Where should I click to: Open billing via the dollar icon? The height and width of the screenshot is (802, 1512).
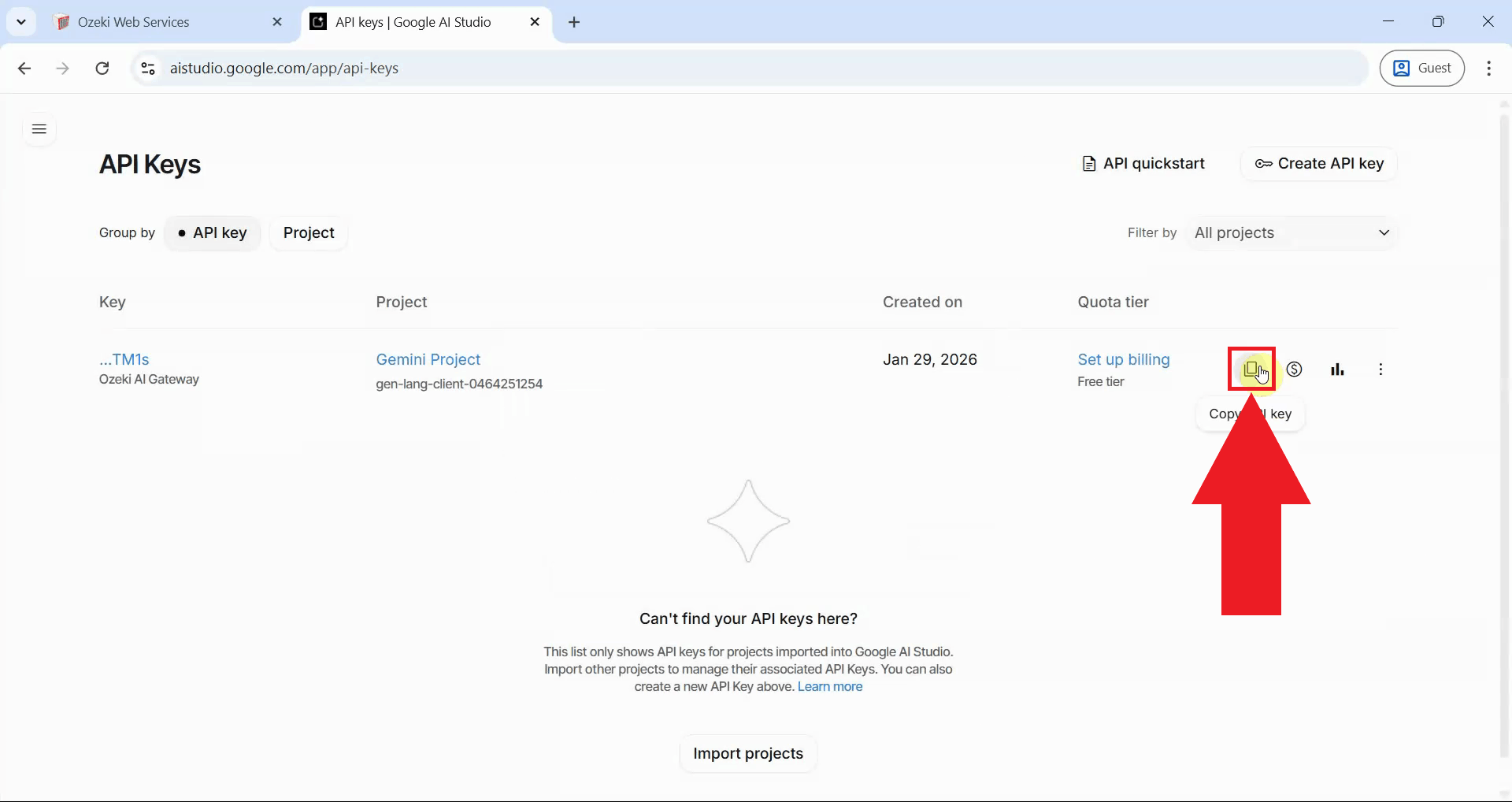pos(1295,369)
